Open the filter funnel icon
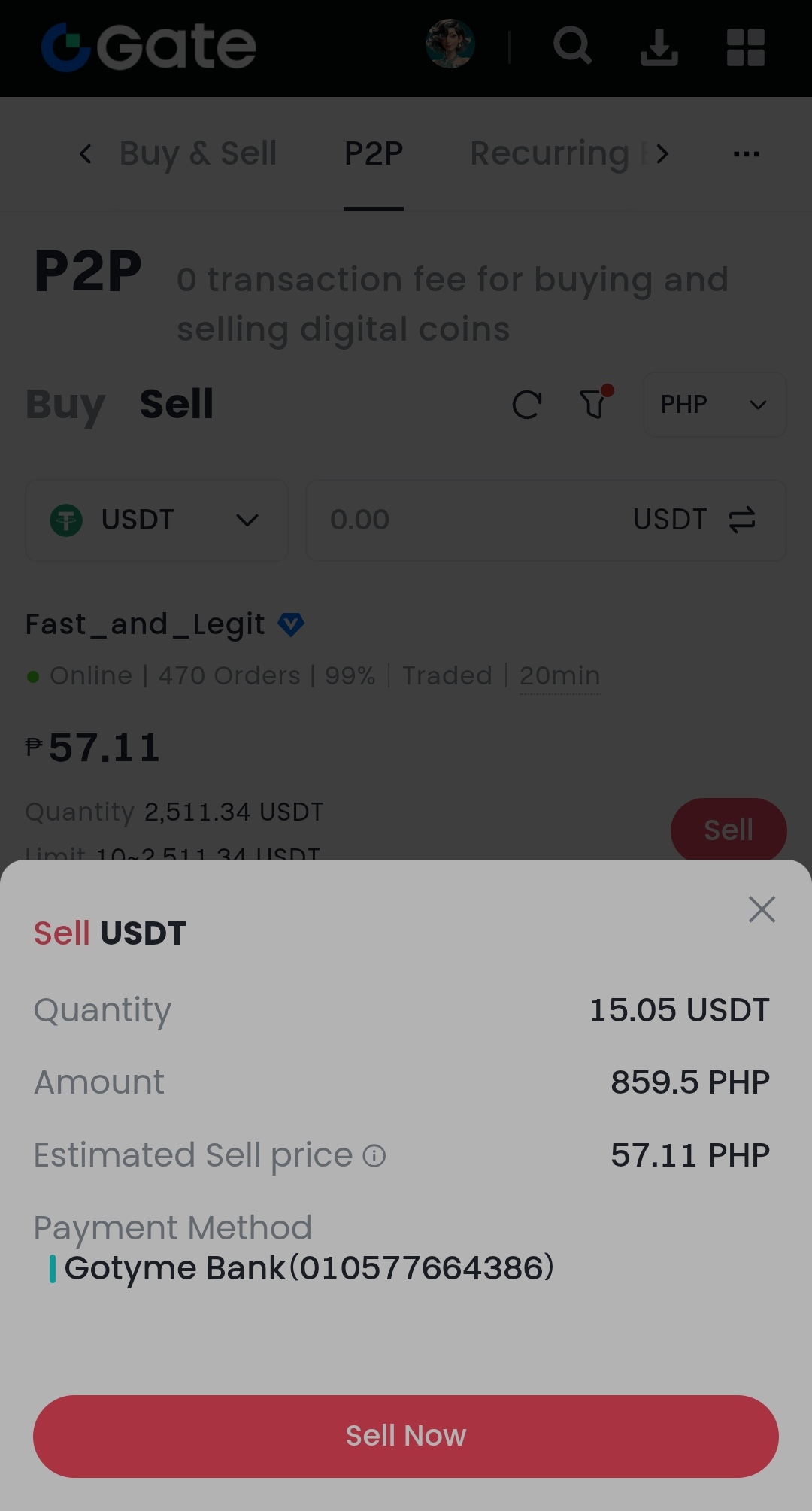 pos(595,402)
